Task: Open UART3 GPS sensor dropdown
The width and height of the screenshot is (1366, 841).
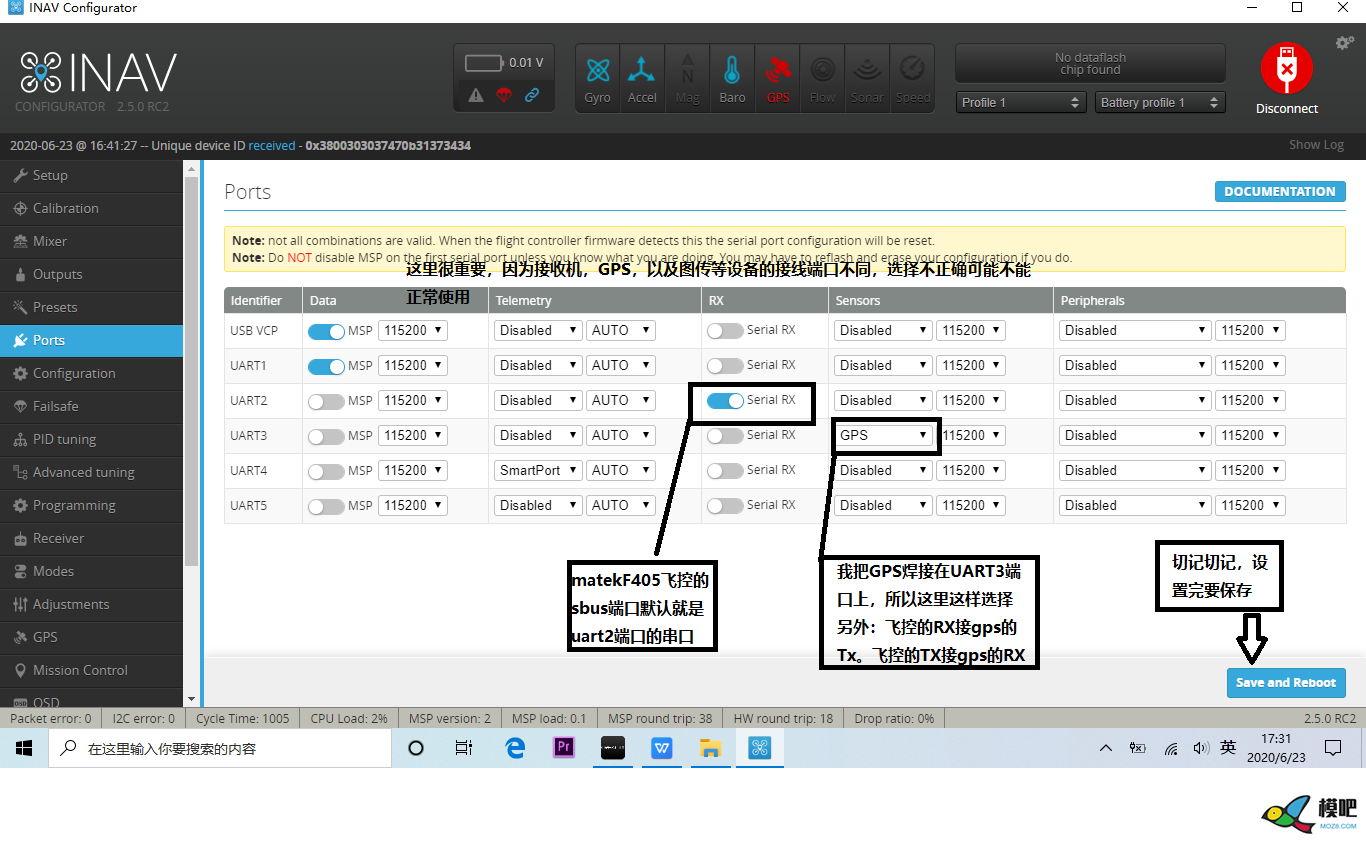Action: pos(883,435)
